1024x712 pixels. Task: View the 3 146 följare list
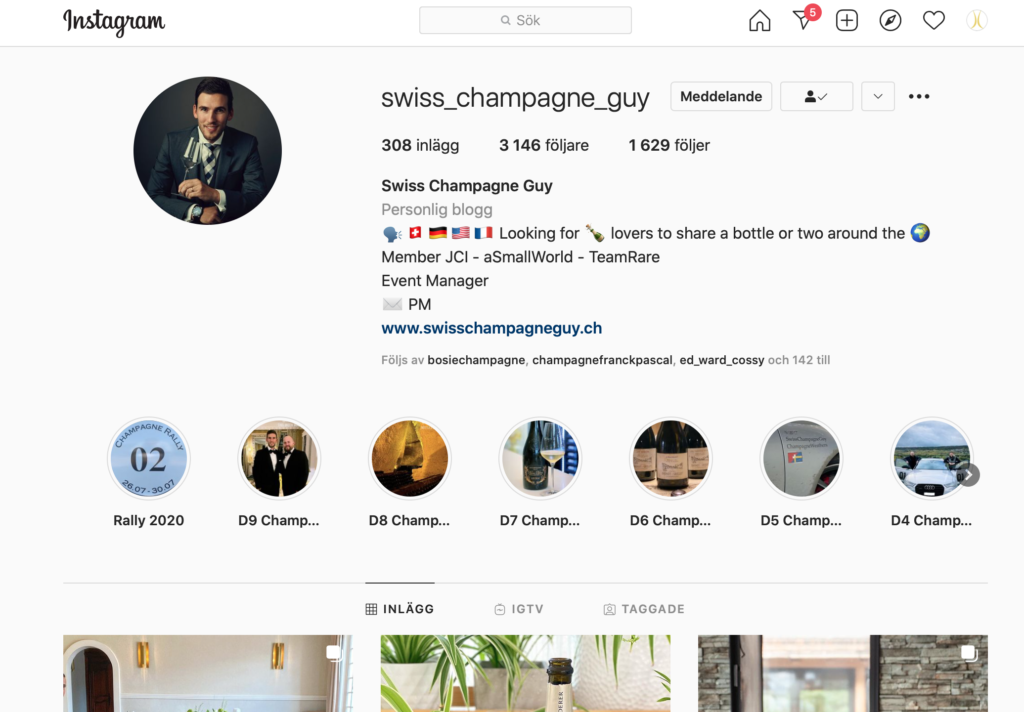pyautogui.click(x=544, y=145)
